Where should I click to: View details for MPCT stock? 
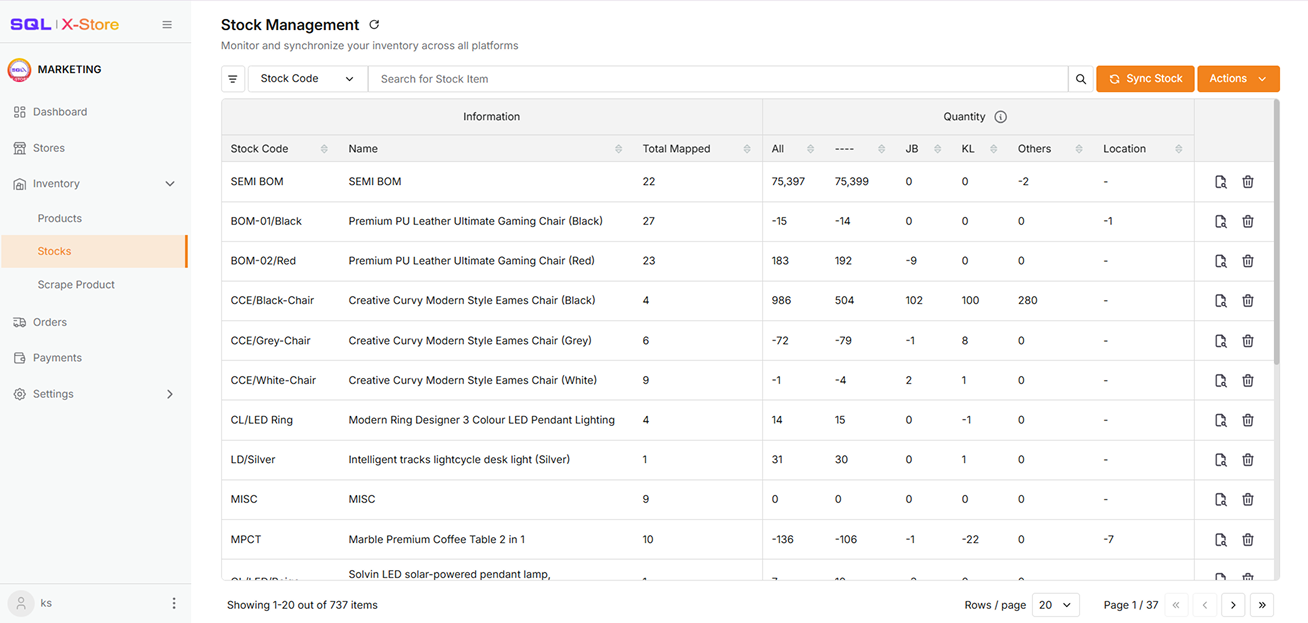click(x=1221, y=540)
